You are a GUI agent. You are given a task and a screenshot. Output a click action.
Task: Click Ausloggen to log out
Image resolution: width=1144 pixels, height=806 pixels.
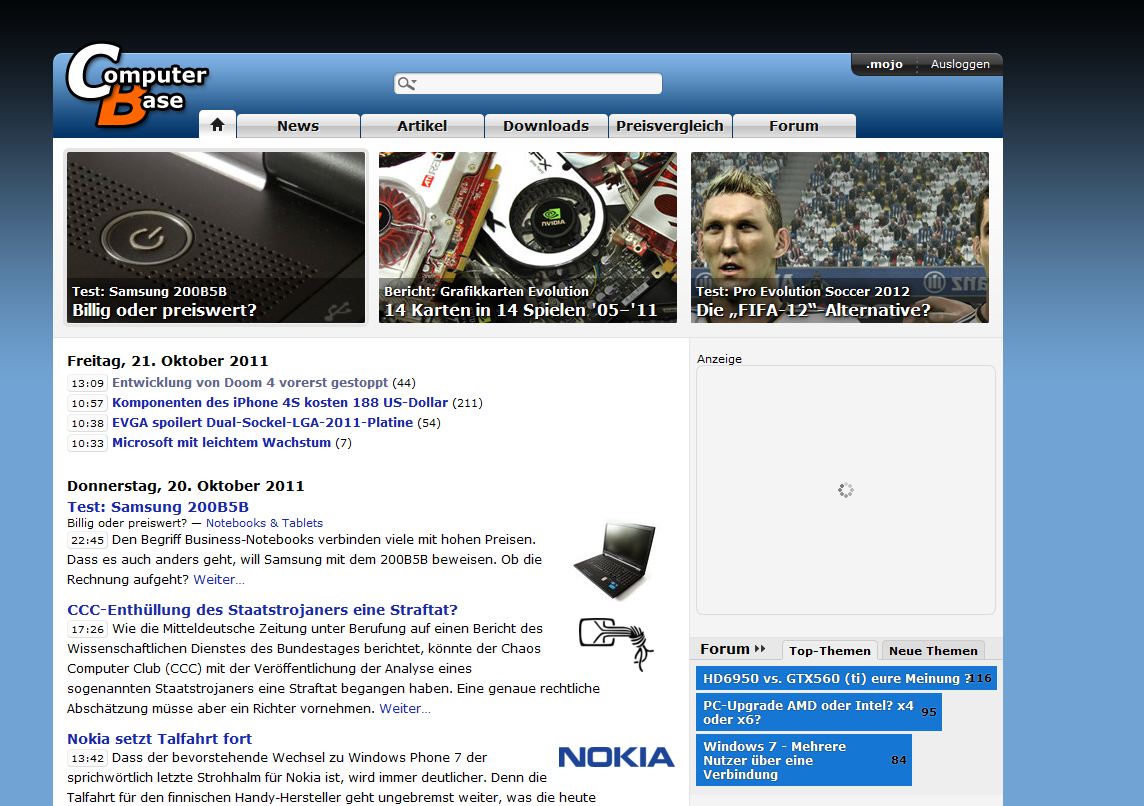[960, 64]
